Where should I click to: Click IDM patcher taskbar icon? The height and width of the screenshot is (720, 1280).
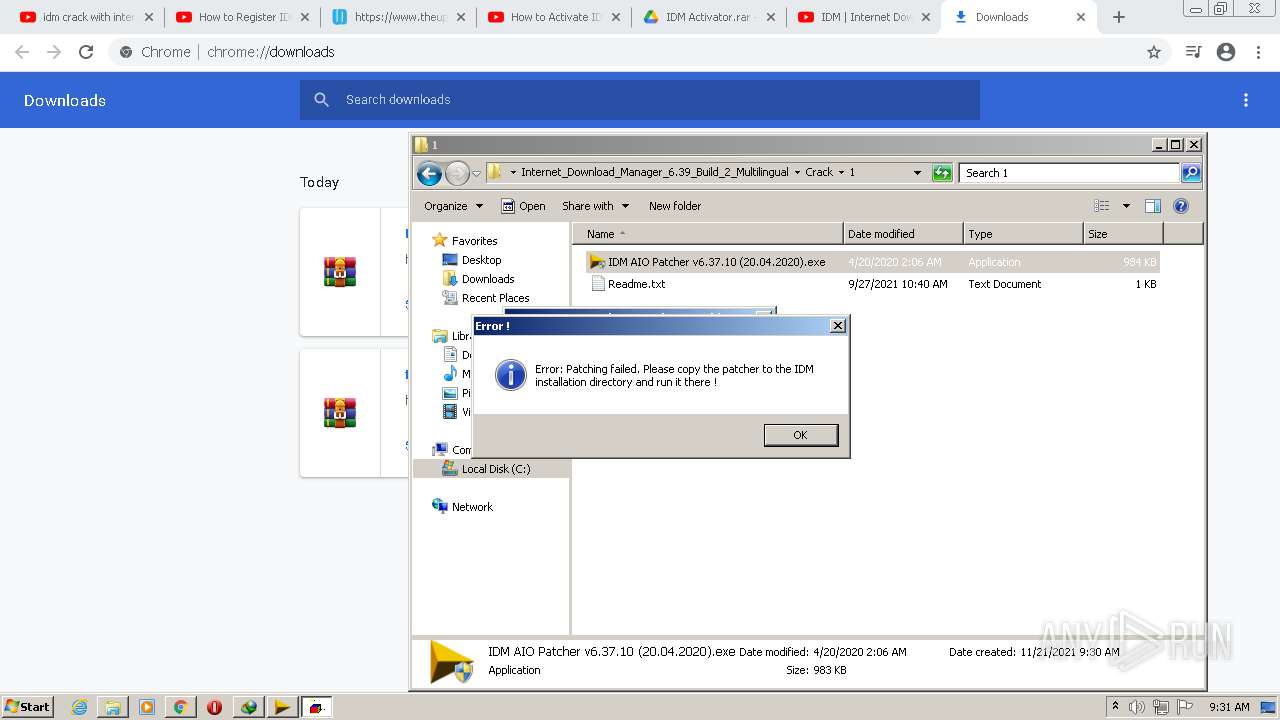282,707
